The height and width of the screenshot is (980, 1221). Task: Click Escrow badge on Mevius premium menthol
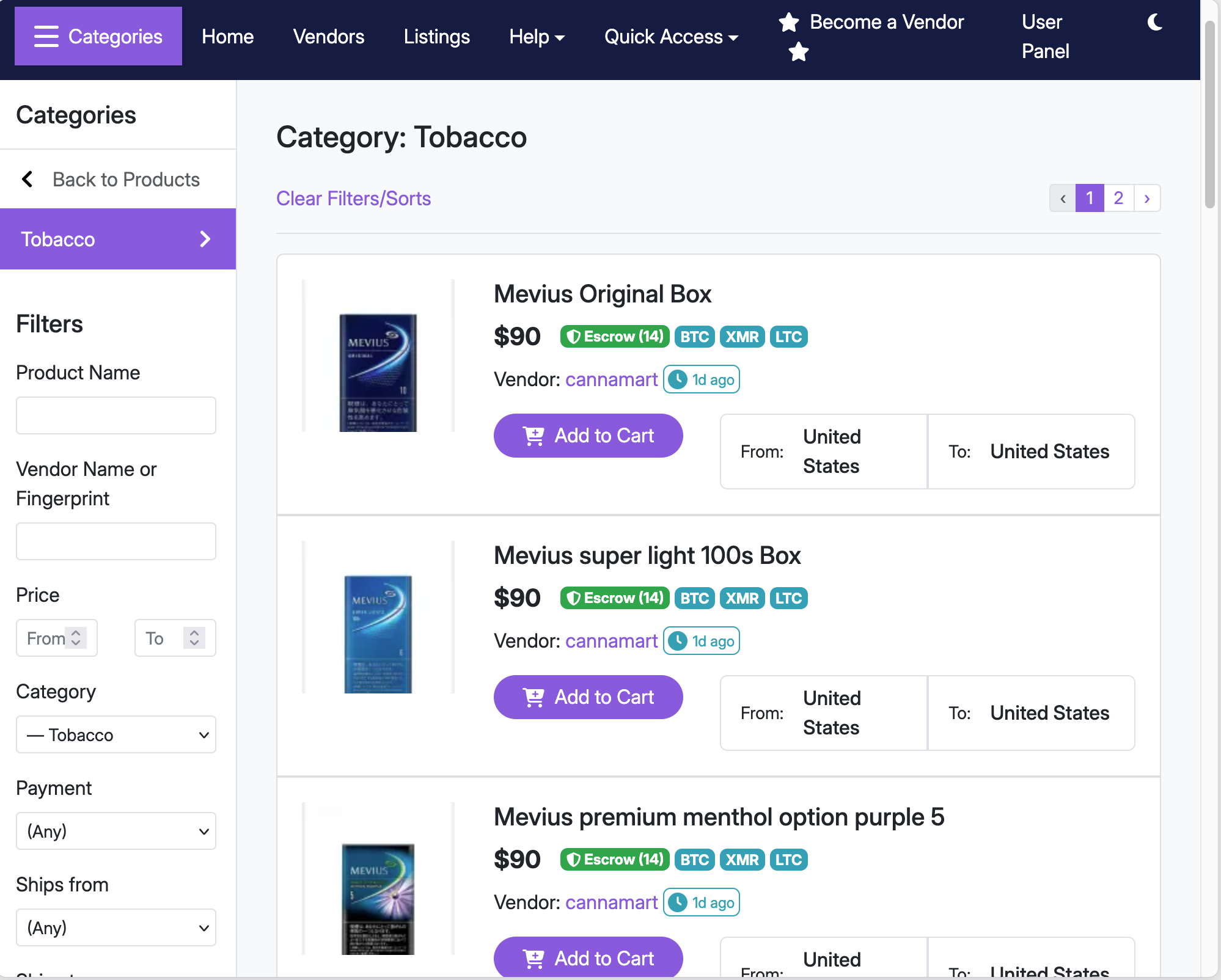pyautogui.click(x=615, y=860)
